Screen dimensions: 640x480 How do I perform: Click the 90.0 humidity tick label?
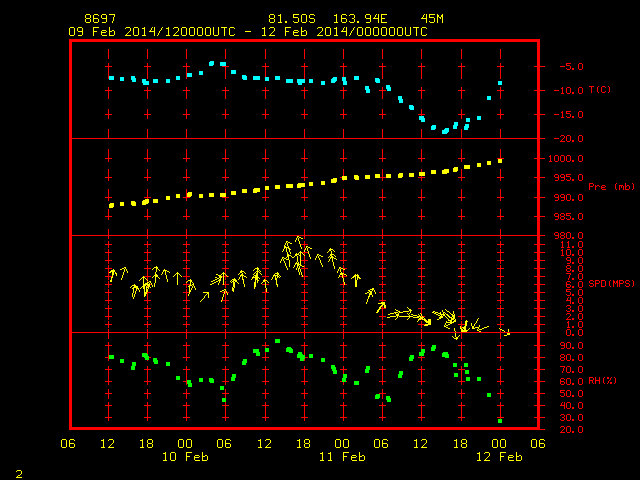coord(571,346)
